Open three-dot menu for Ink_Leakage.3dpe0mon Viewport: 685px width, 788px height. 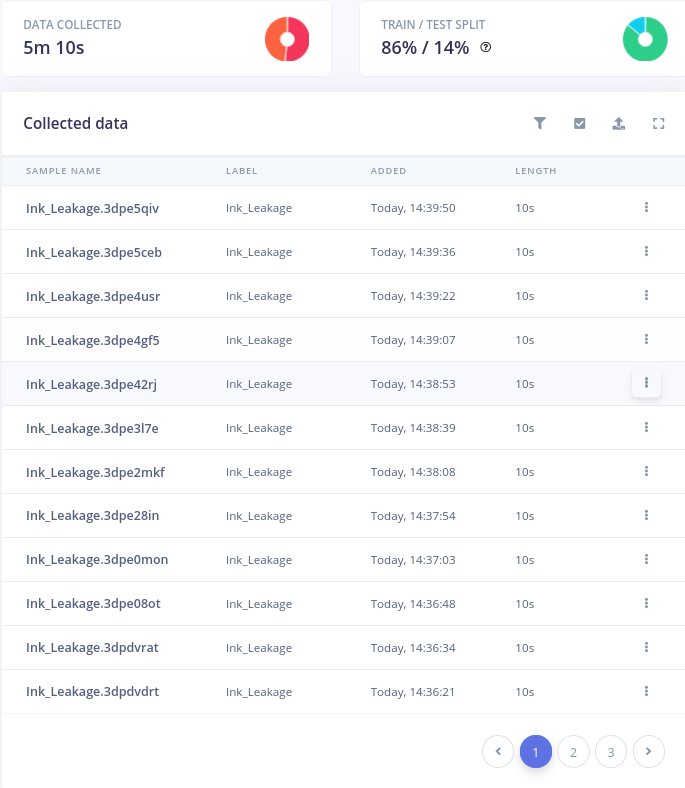(646, 559)
